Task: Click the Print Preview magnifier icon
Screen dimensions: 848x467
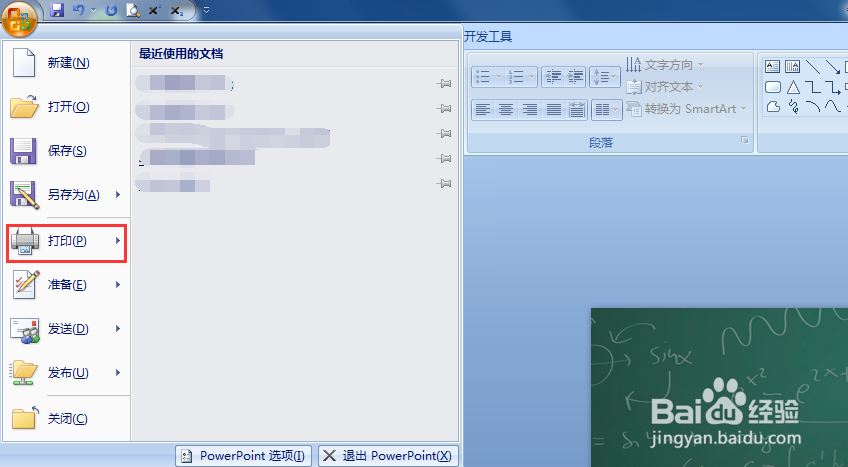Action: (x=133, y=10)
